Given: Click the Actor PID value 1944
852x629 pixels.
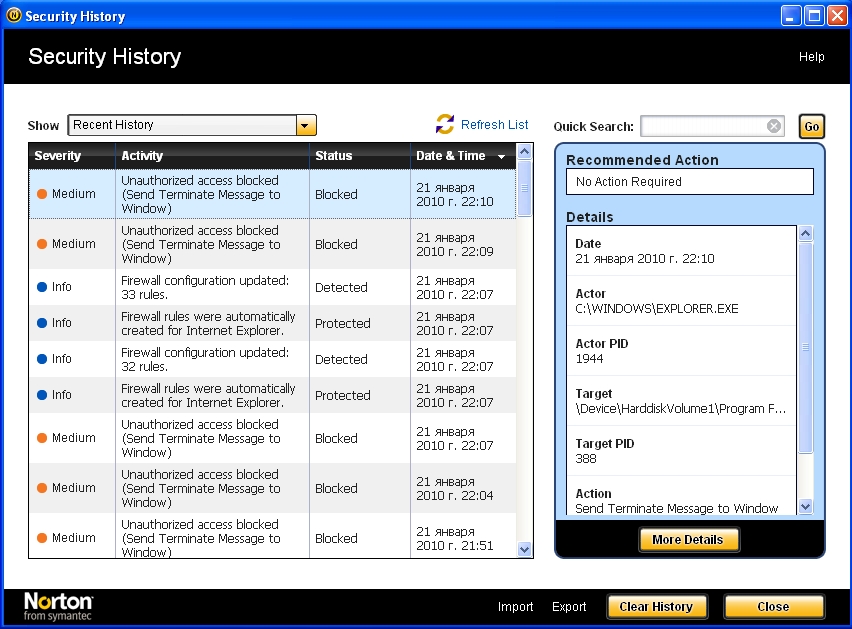Looking at the screenshot, I should tap(589, 358).
